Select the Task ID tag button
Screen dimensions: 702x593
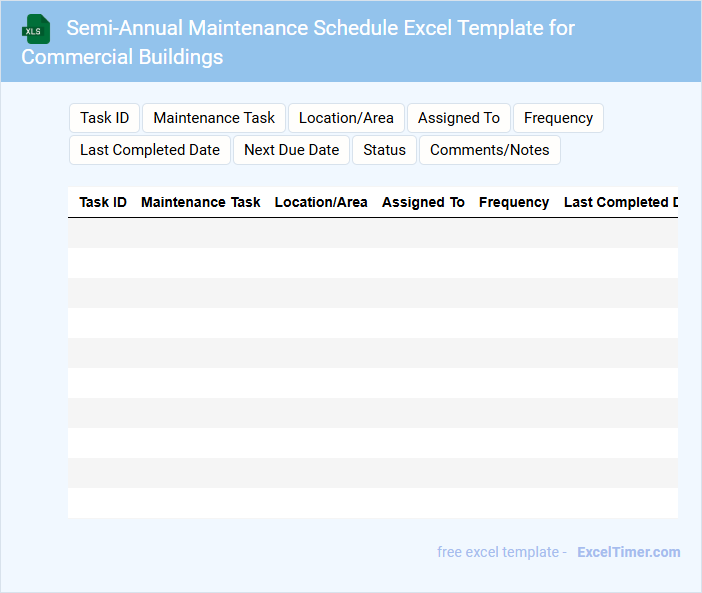pyautogui.click(x=104, y=118)
